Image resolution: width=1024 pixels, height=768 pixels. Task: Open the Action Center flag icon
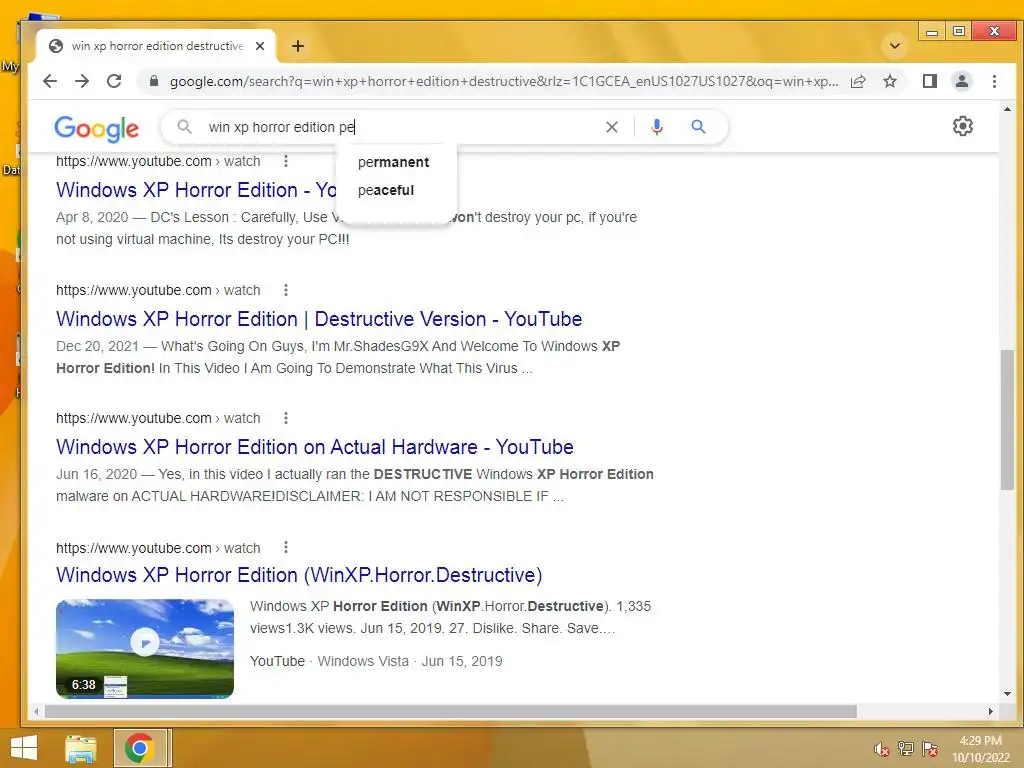(929, 748)
